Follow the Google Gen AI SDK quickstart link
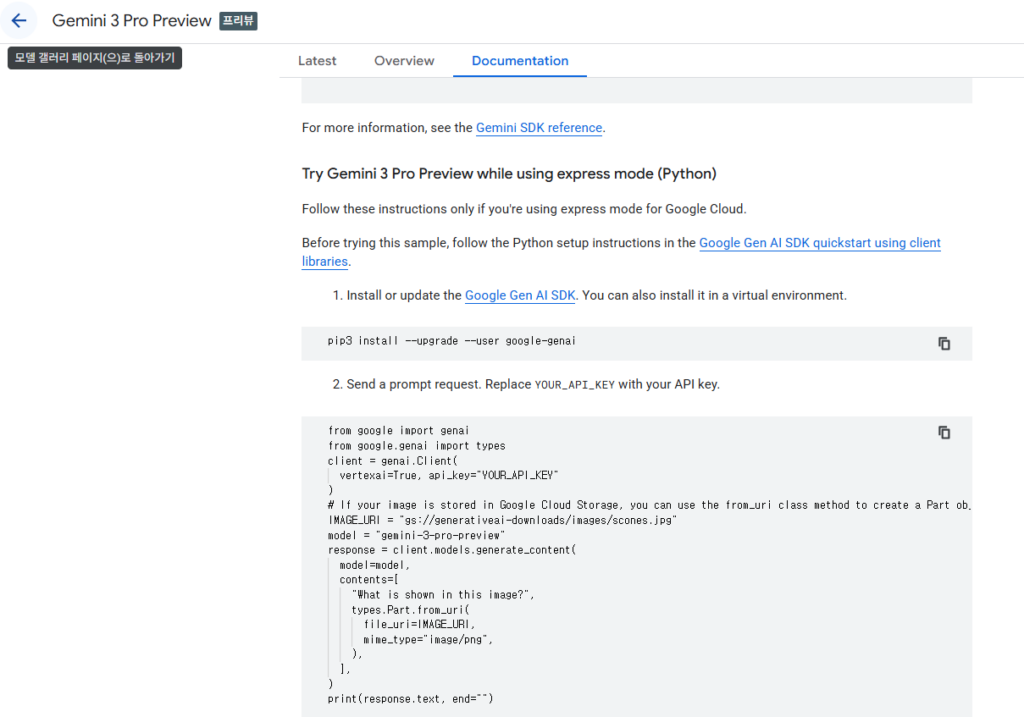Screen dimensions: 1024x717 819,243
